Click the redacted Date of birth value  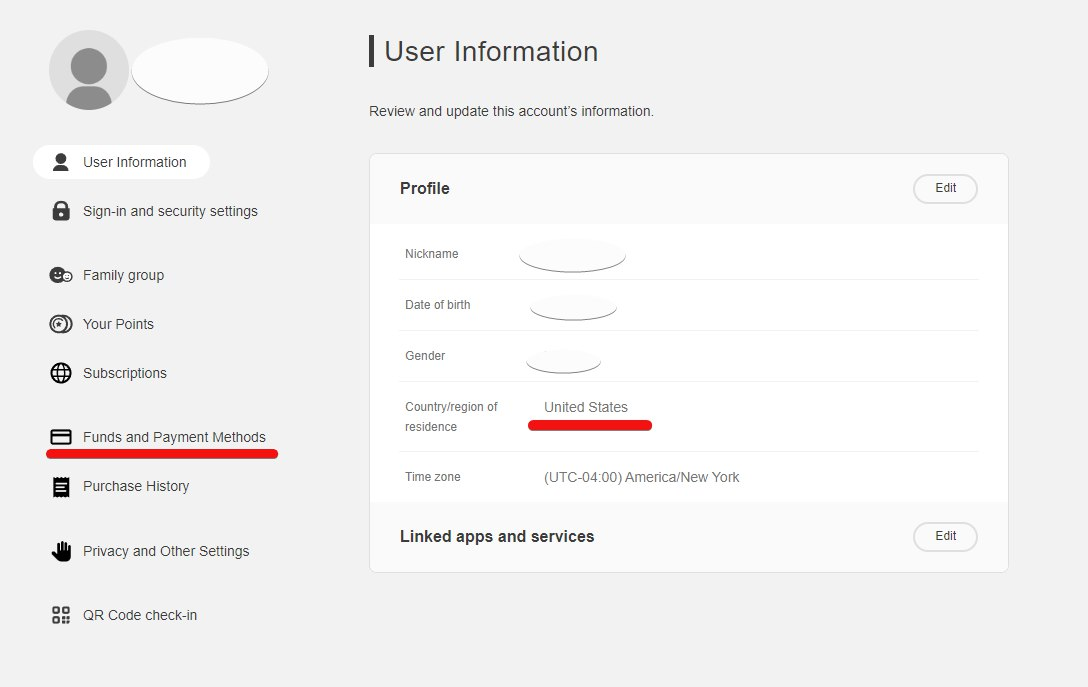pyautogui.click(x=573, y=306)
